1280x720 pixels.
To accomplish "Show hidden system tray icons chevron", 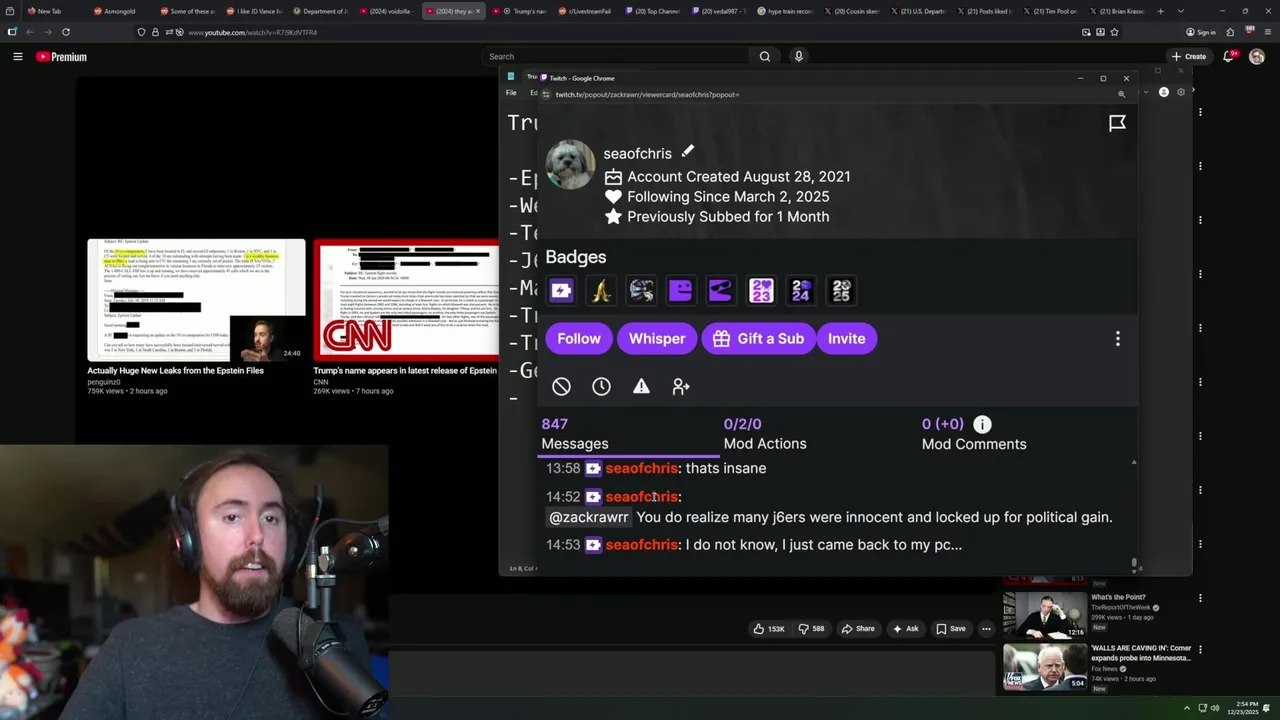I will [1187, 708].
